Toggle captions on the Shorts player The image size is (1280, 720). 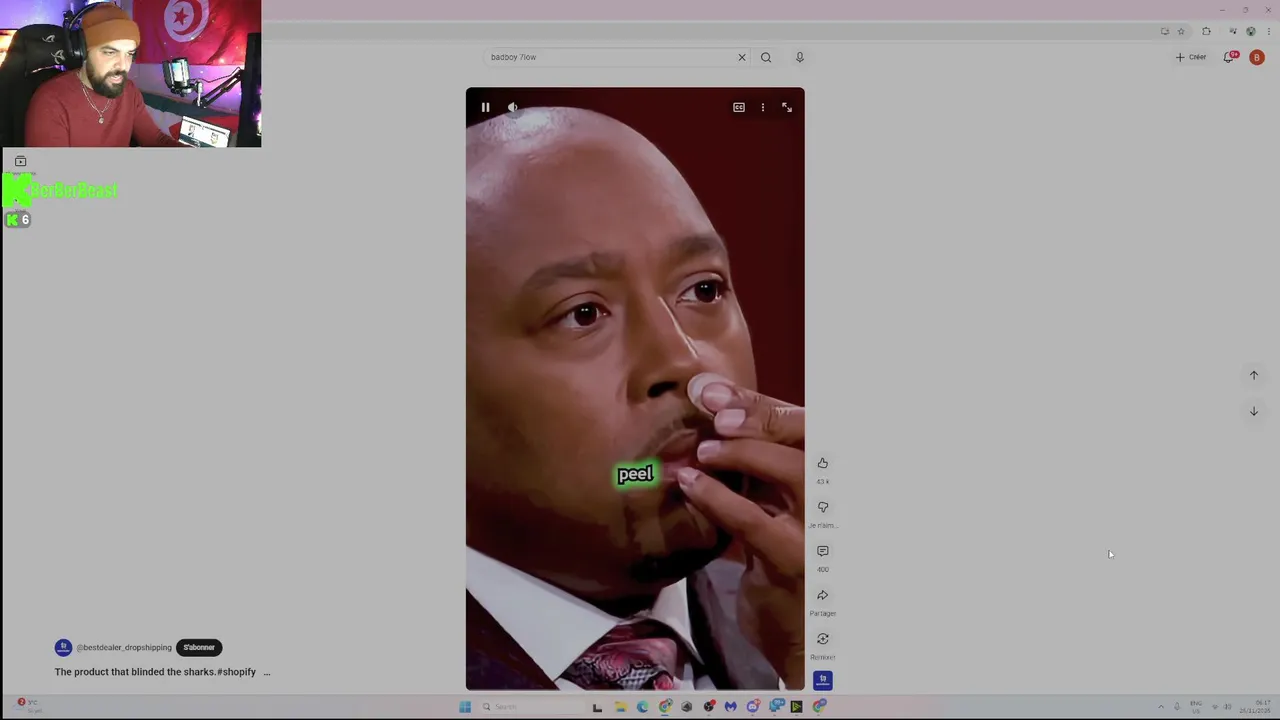click(x=739, y=107)
